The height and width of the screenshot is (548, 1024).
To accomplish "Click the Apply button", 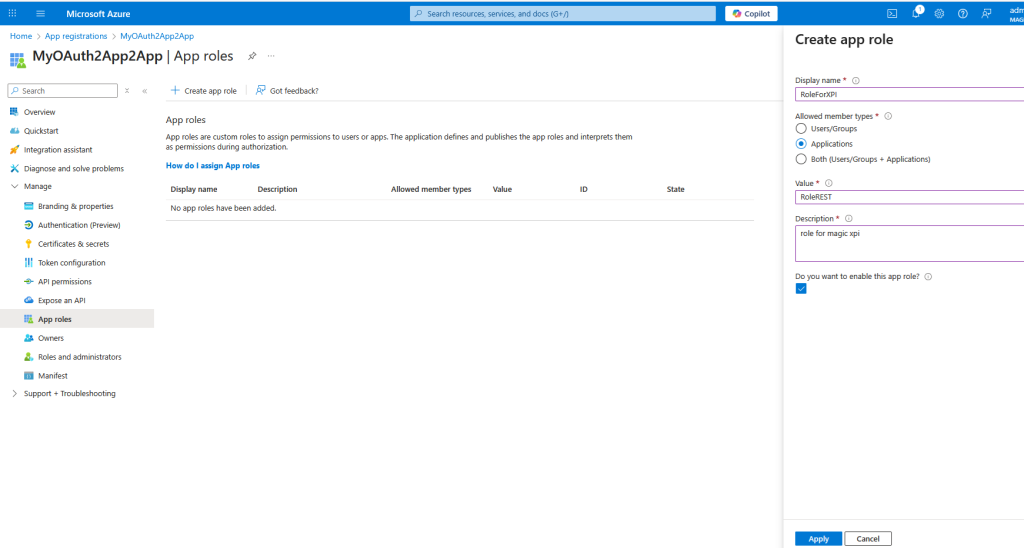I will tap(818, 538).
